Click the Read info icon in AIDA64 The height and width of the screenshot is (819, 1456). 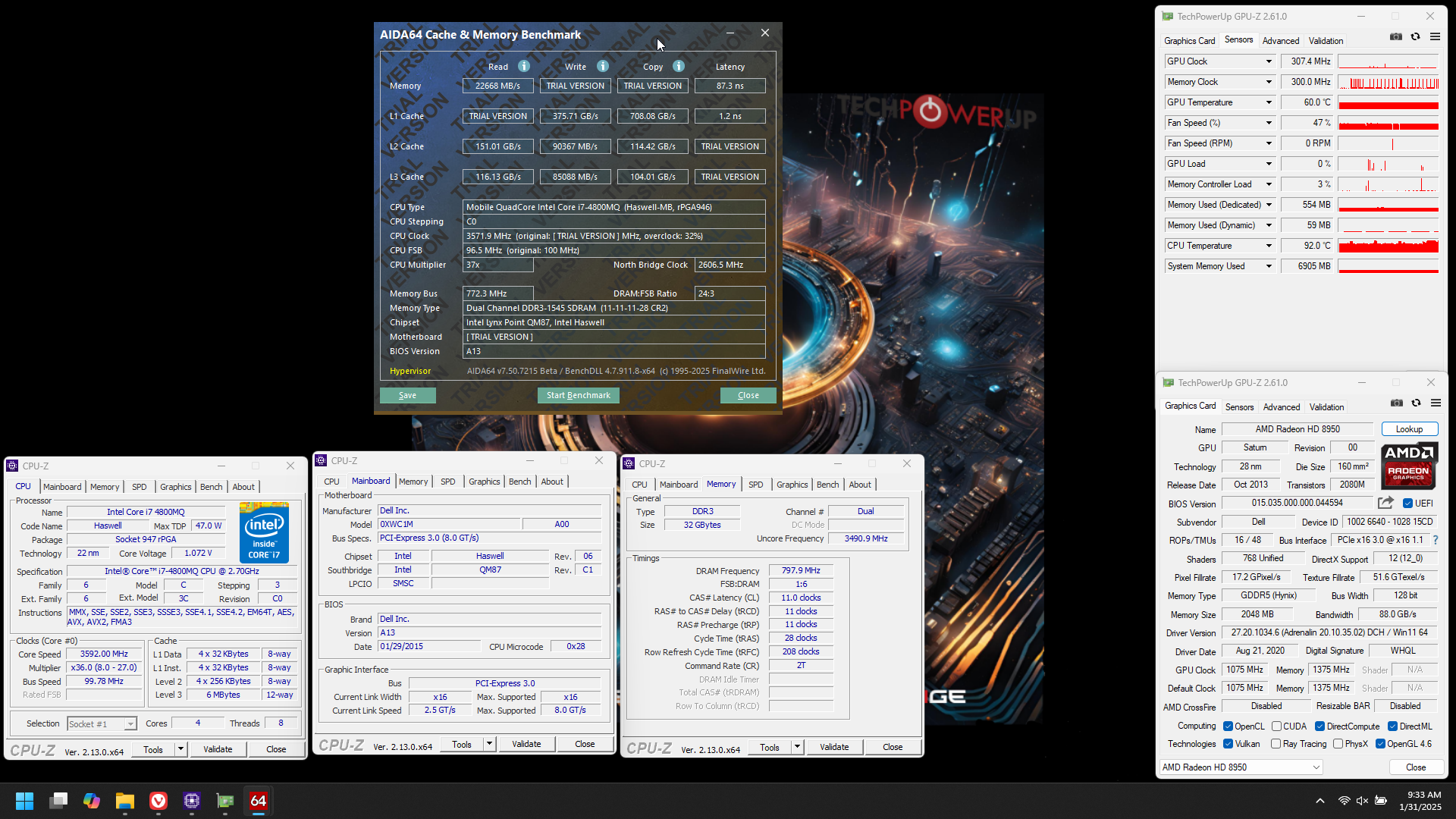tap(523, 66)
